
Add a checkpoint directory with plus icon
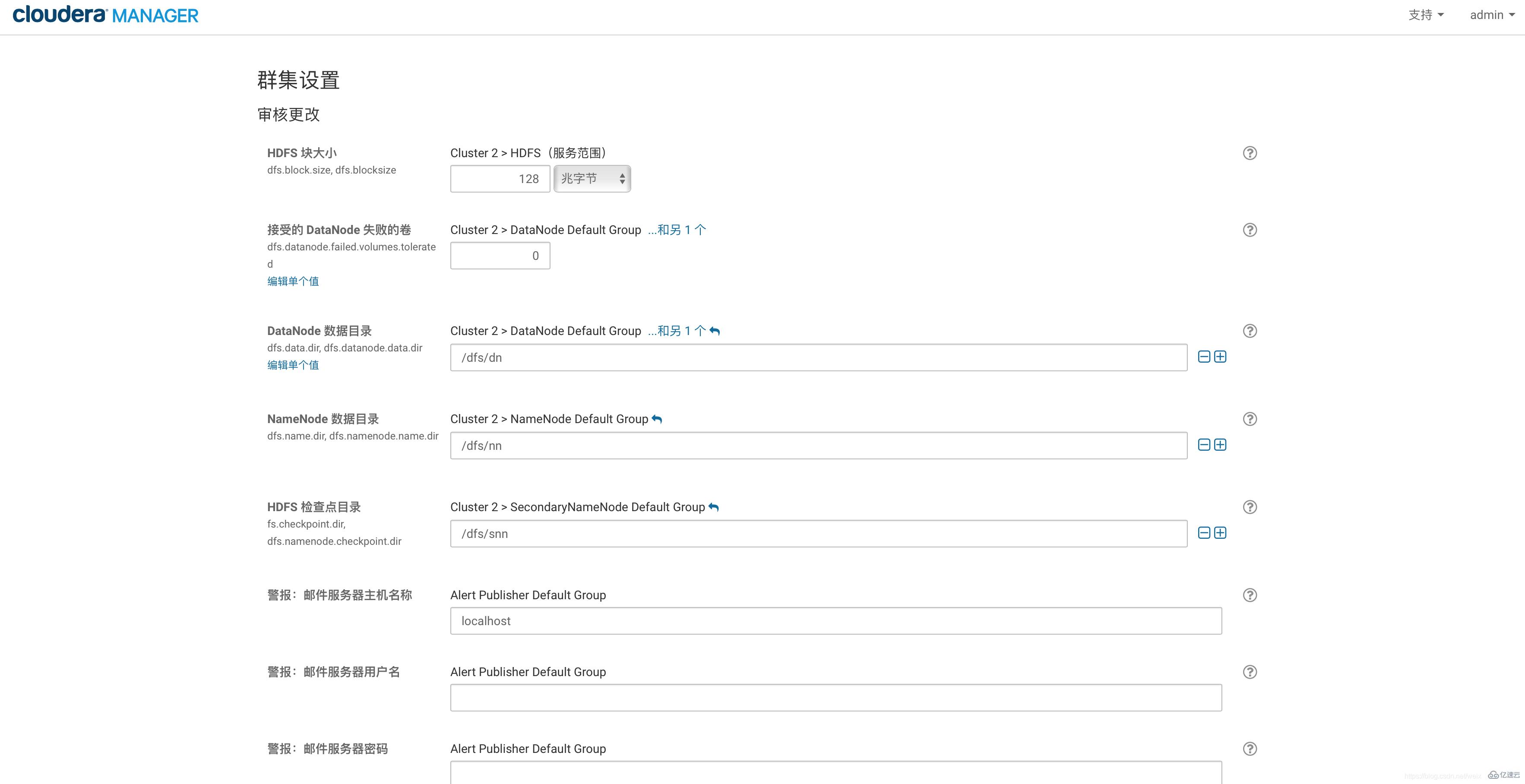pyautogui.click(x=1220, y=533)
